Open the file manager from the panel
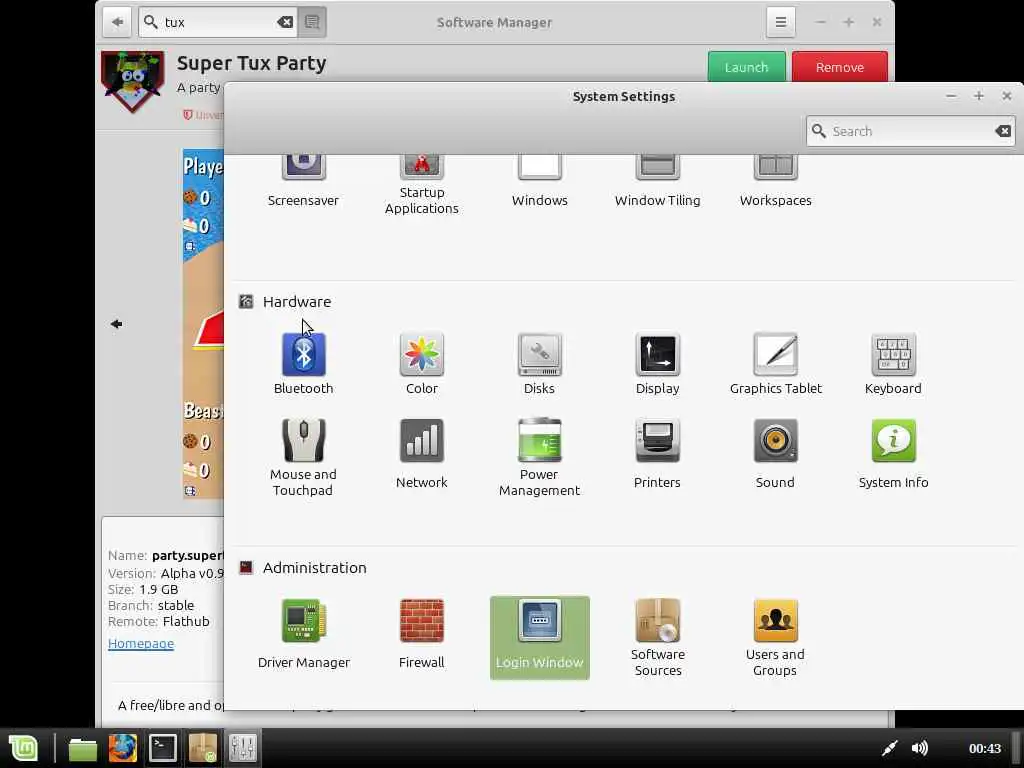 coord(82,748)
